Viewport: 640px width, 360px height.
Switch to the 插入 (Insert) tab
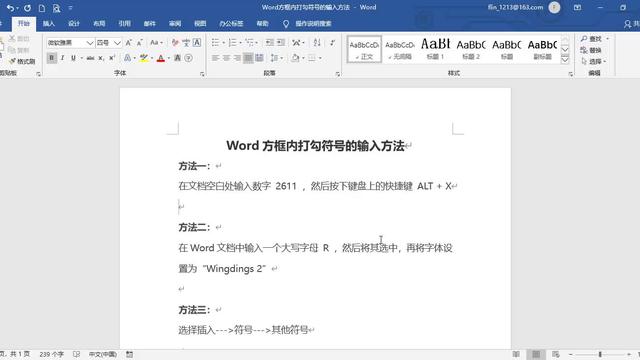[49, 24]
